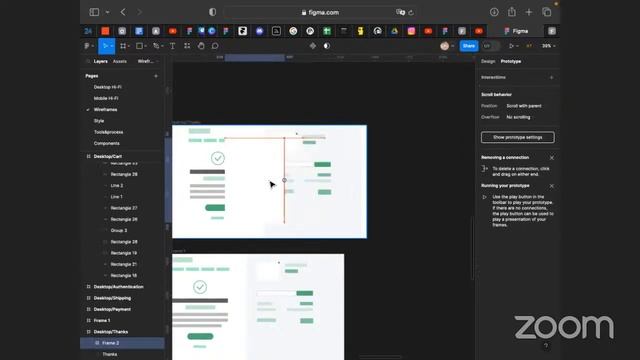
Task: Expand the shape tool dropdown arrow
Action: tap(145, 46)
